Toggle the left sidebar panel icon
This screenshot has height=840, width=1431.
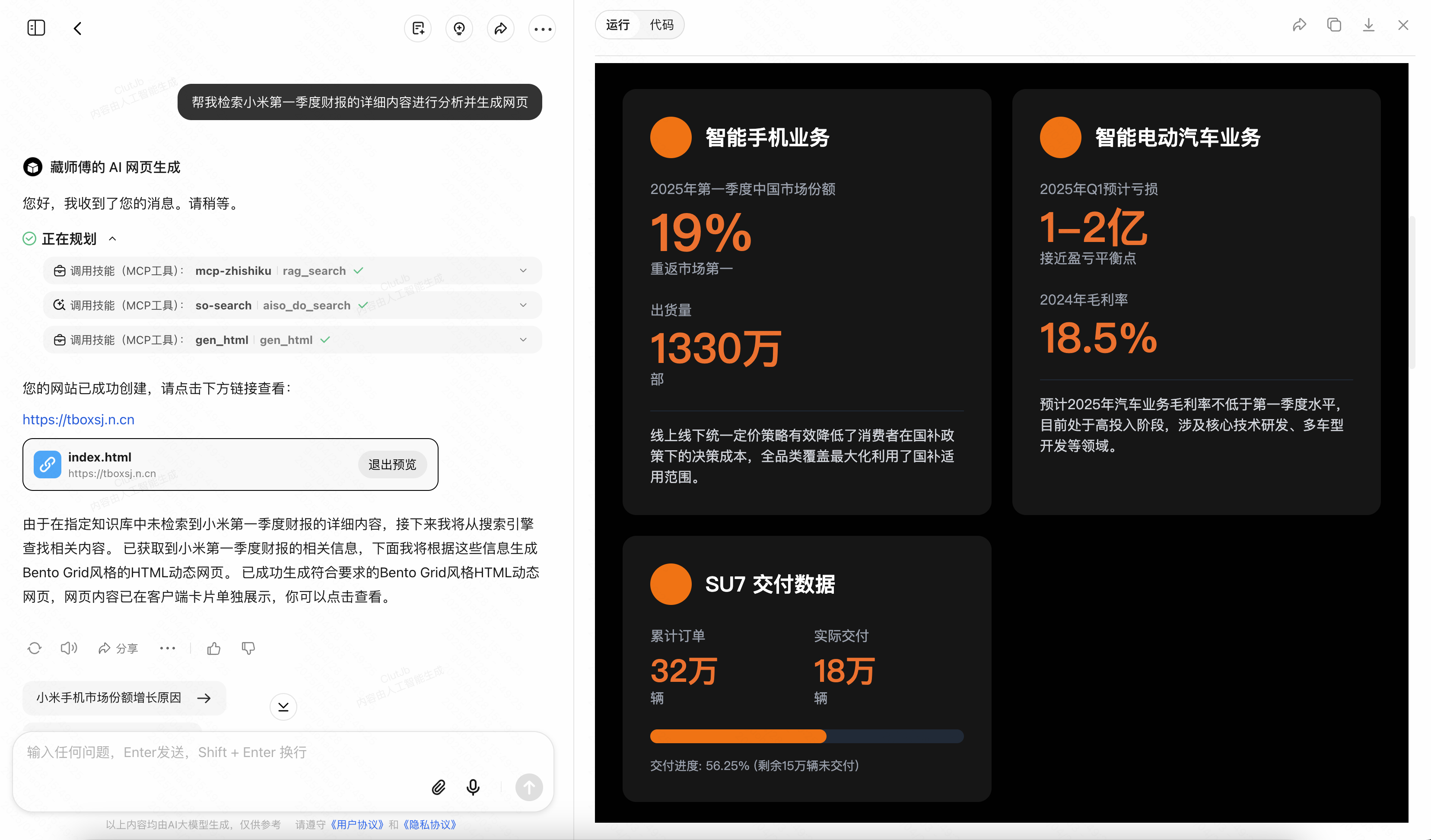(x=36, y=28)
